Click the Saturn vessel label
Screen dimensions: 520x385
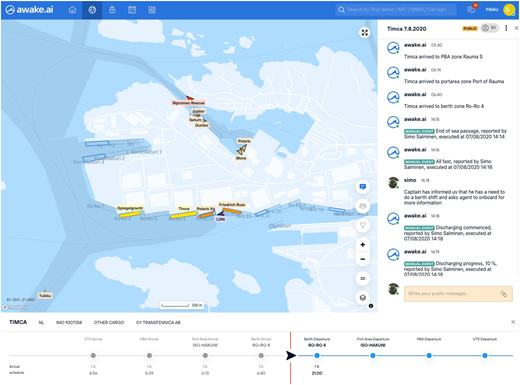(x=195, y=120)
